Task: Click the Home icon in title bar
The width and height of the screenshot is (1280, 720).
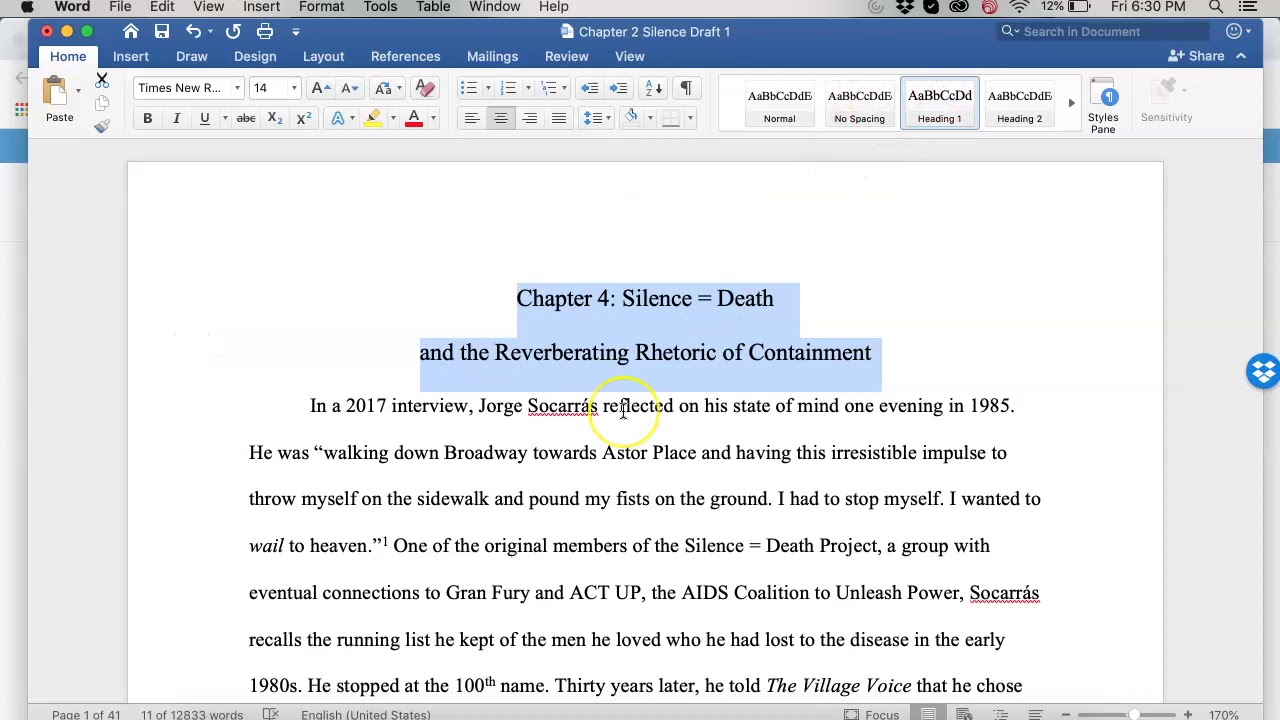Action: tap(131, 31)
